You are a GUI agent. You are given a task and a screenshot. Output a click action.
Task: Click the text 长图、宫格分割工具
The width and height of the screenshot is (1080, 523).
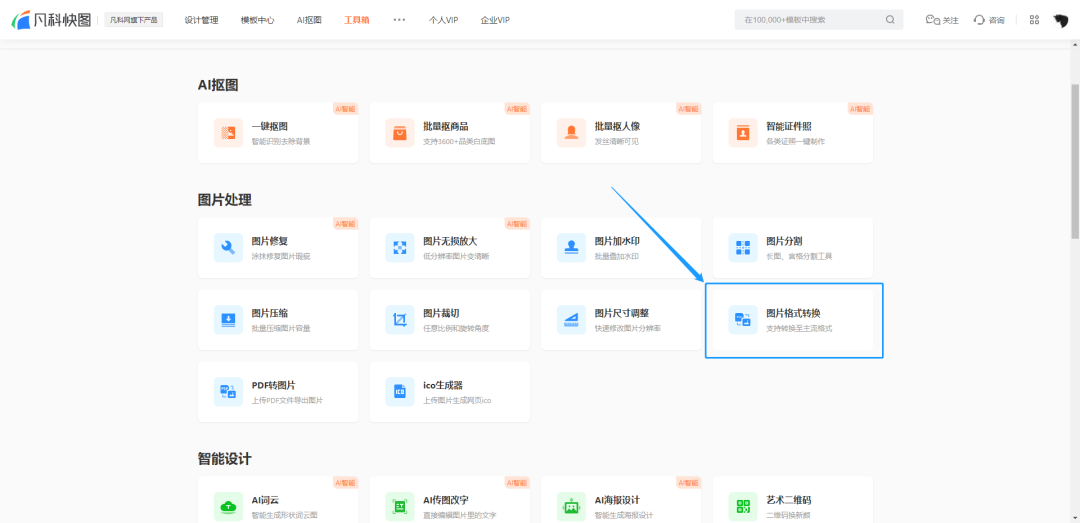tap(799, 256)
